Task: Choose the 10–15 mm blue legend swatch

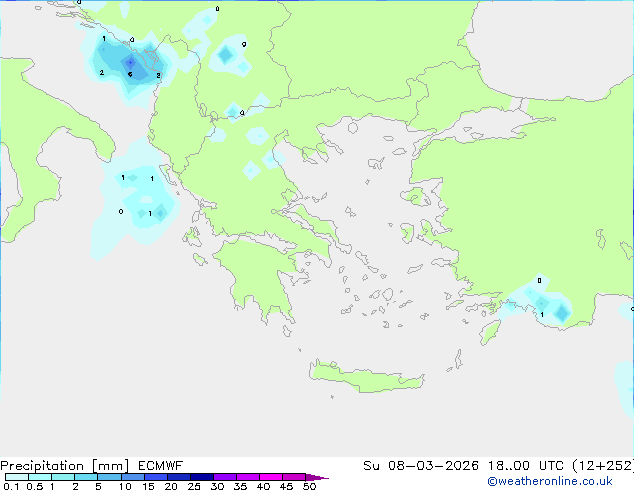Action: (133, 477)
